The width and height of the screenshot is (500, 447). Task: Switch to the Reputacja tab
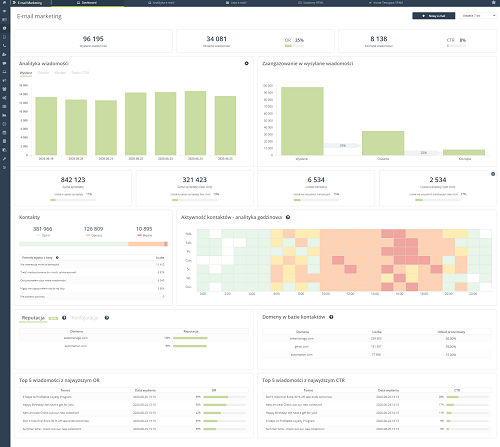[33, 318]
